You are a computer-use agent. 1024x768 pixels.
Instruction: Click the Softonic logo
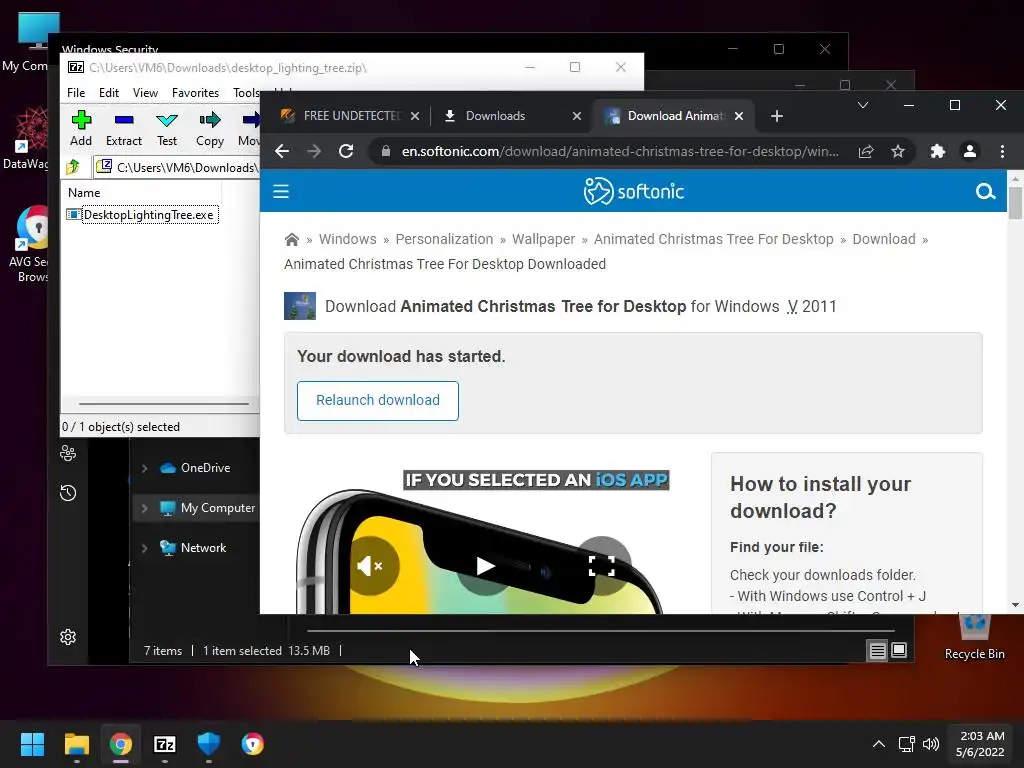tap(633, 191)
